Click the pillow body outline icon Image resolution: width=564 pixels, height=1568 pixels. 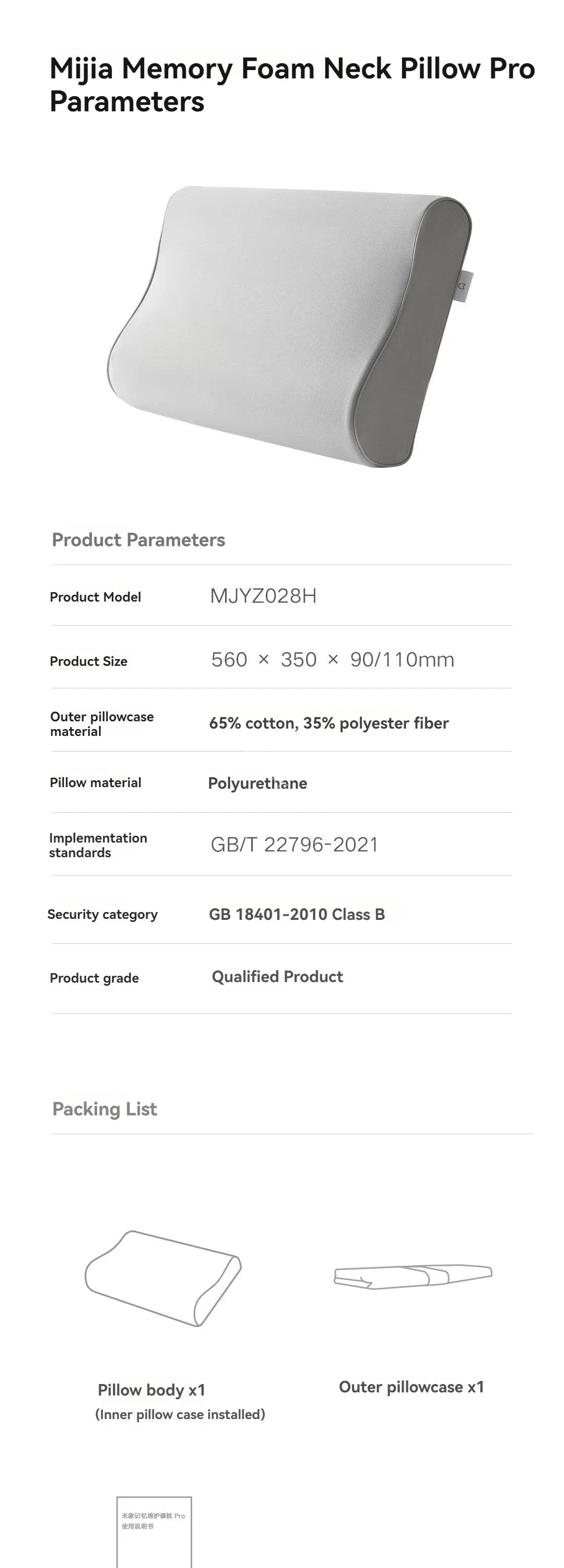pyautogui.click(x=163, y=1277)
